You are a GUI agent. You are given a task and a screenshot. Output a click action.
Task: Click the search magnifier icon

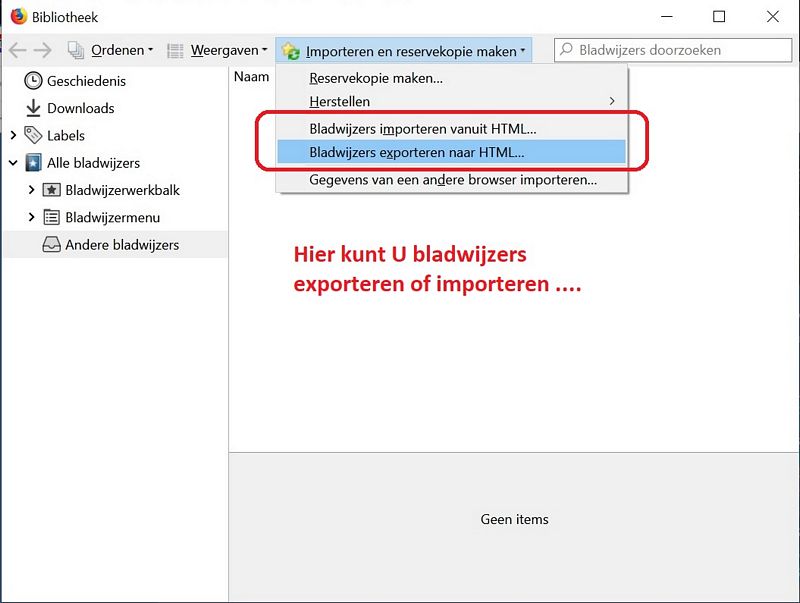[566, 49]
